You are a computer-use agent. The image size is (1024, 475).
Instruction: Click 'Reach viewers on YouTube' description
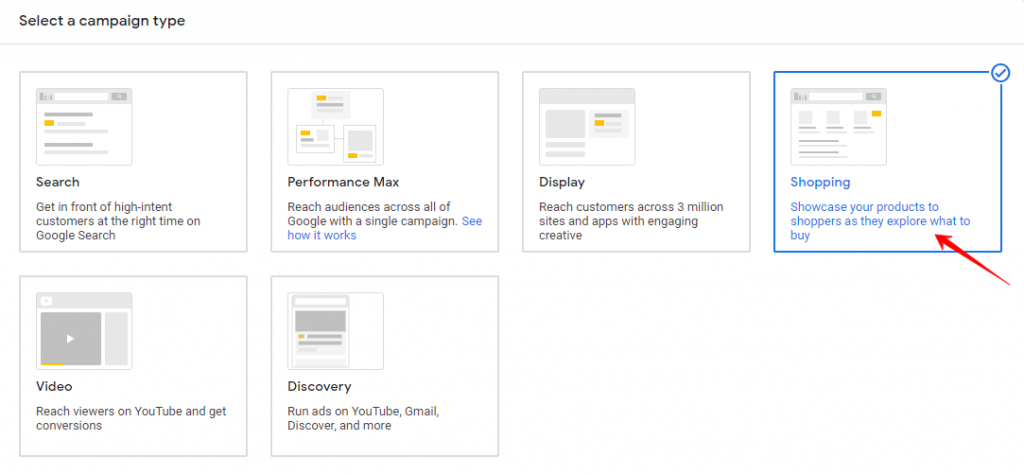coord(131,418)
